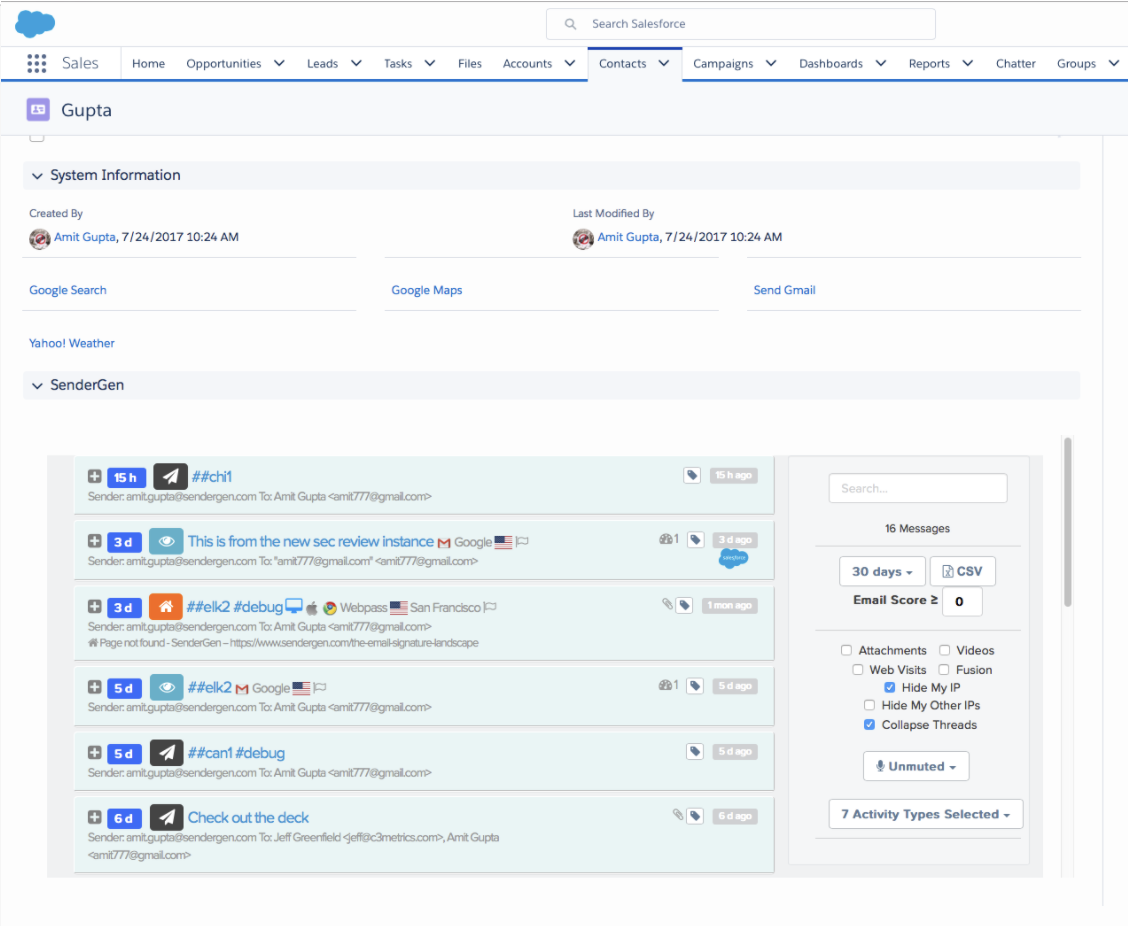
Task: Click tag icon on ##can1 #debug message
Action: pyautogui.click(x=695, y=751)
